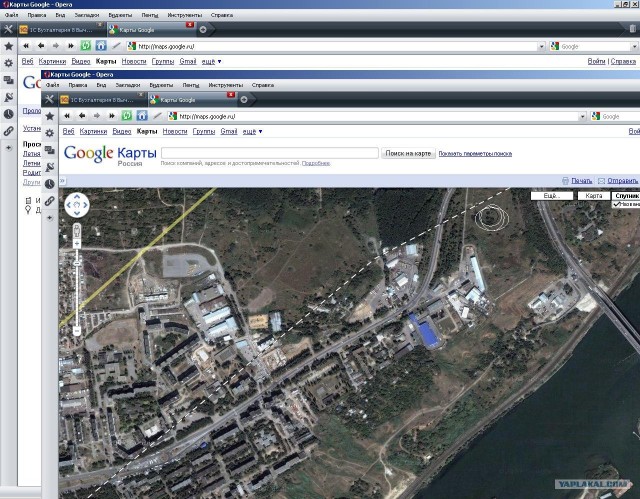Close the Карты Google tab in the front window
Viewport: 640px width, 499px height.
click(x=231, y=95)
